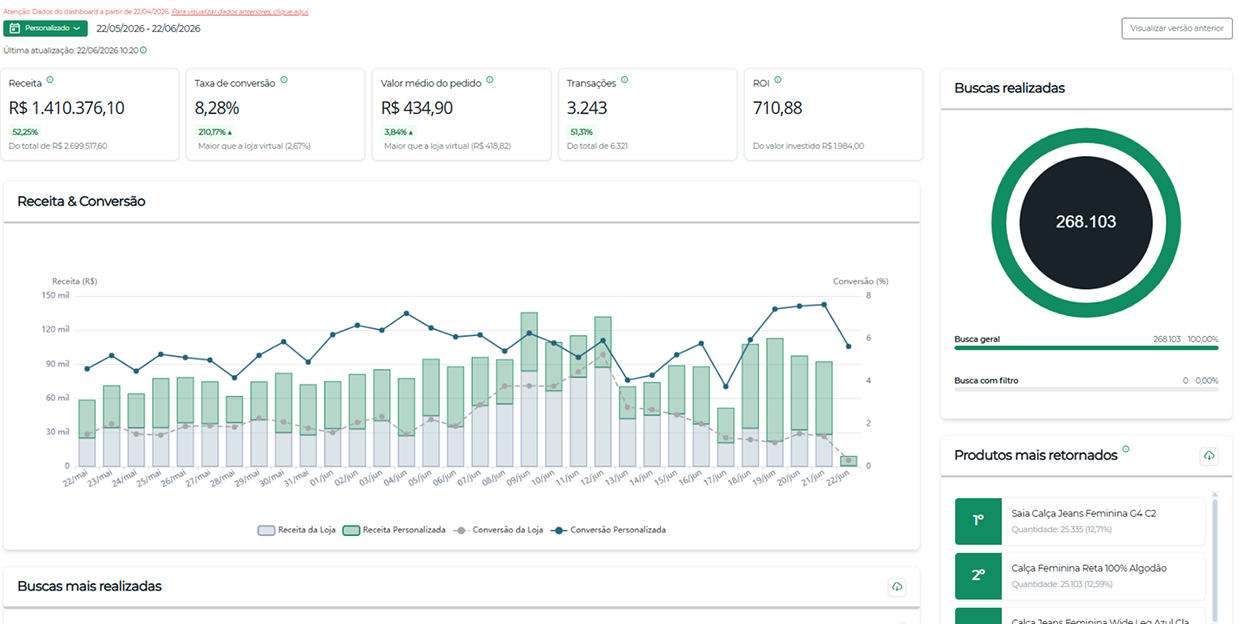This screenshot has height=624, width=1239.
Task: Select the 2º product Calça Feminina Reta 100% Algodão
Action: point(1080,576)
